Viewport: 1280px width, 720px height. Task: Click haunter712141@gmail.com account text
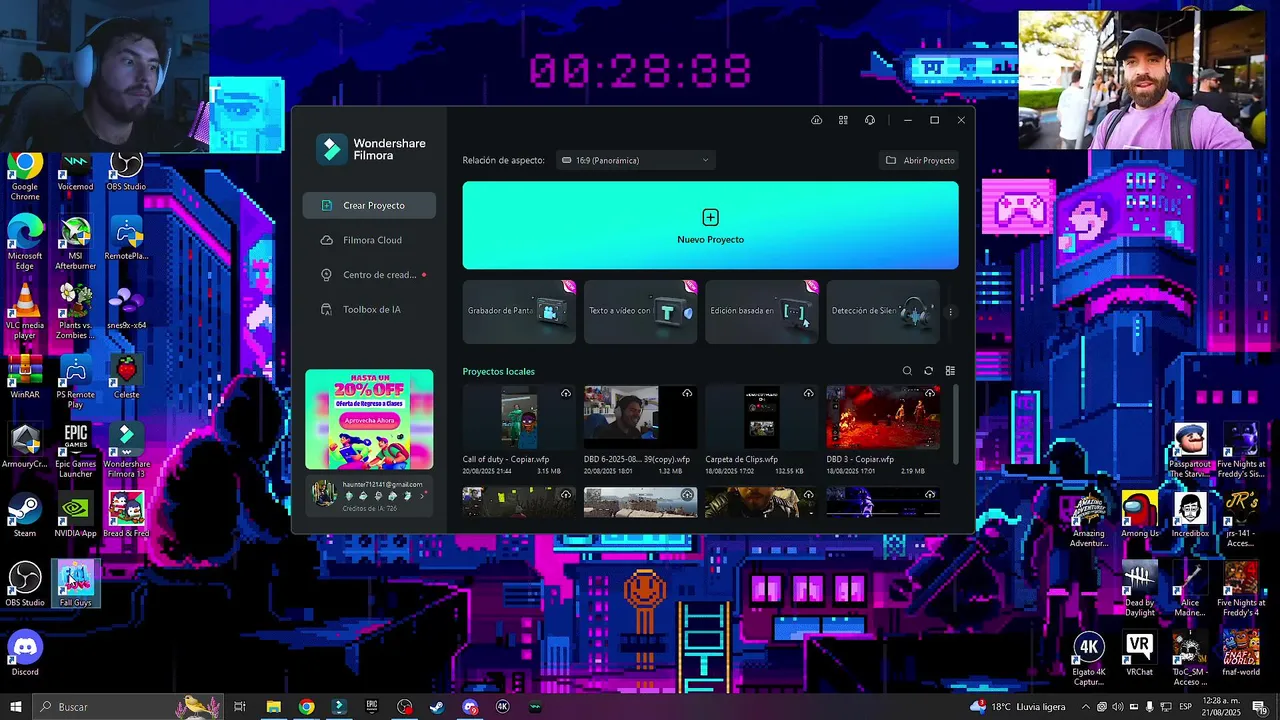coord(382,484)
